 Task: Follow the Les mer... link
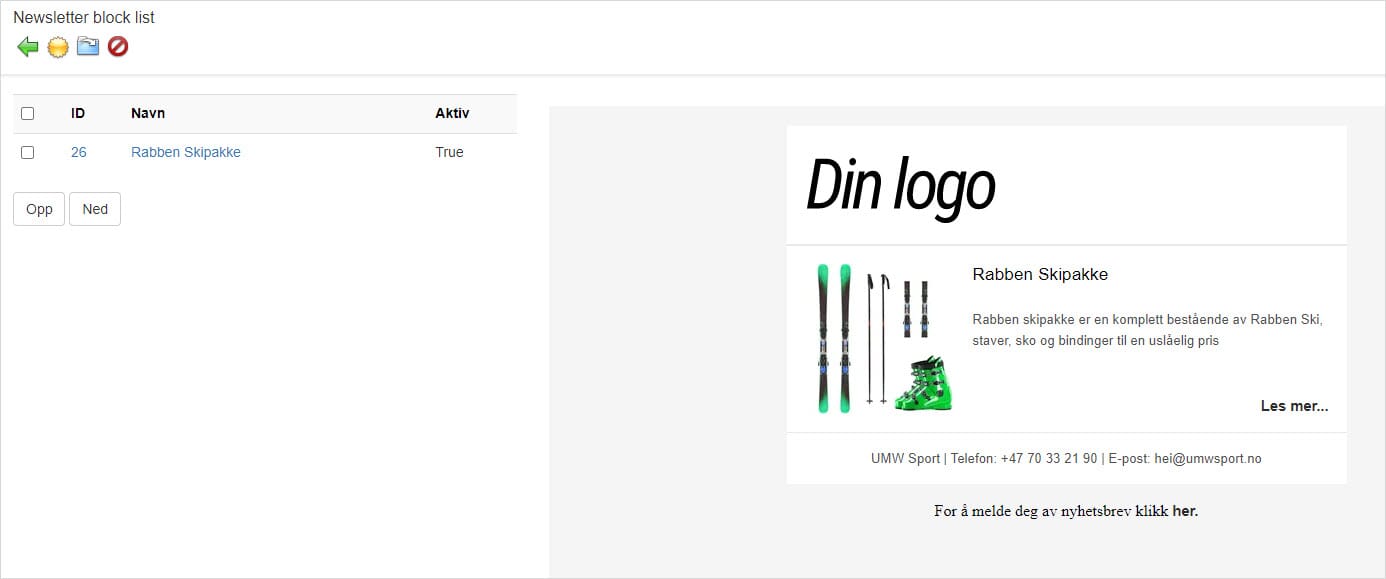coord(1294,406)
